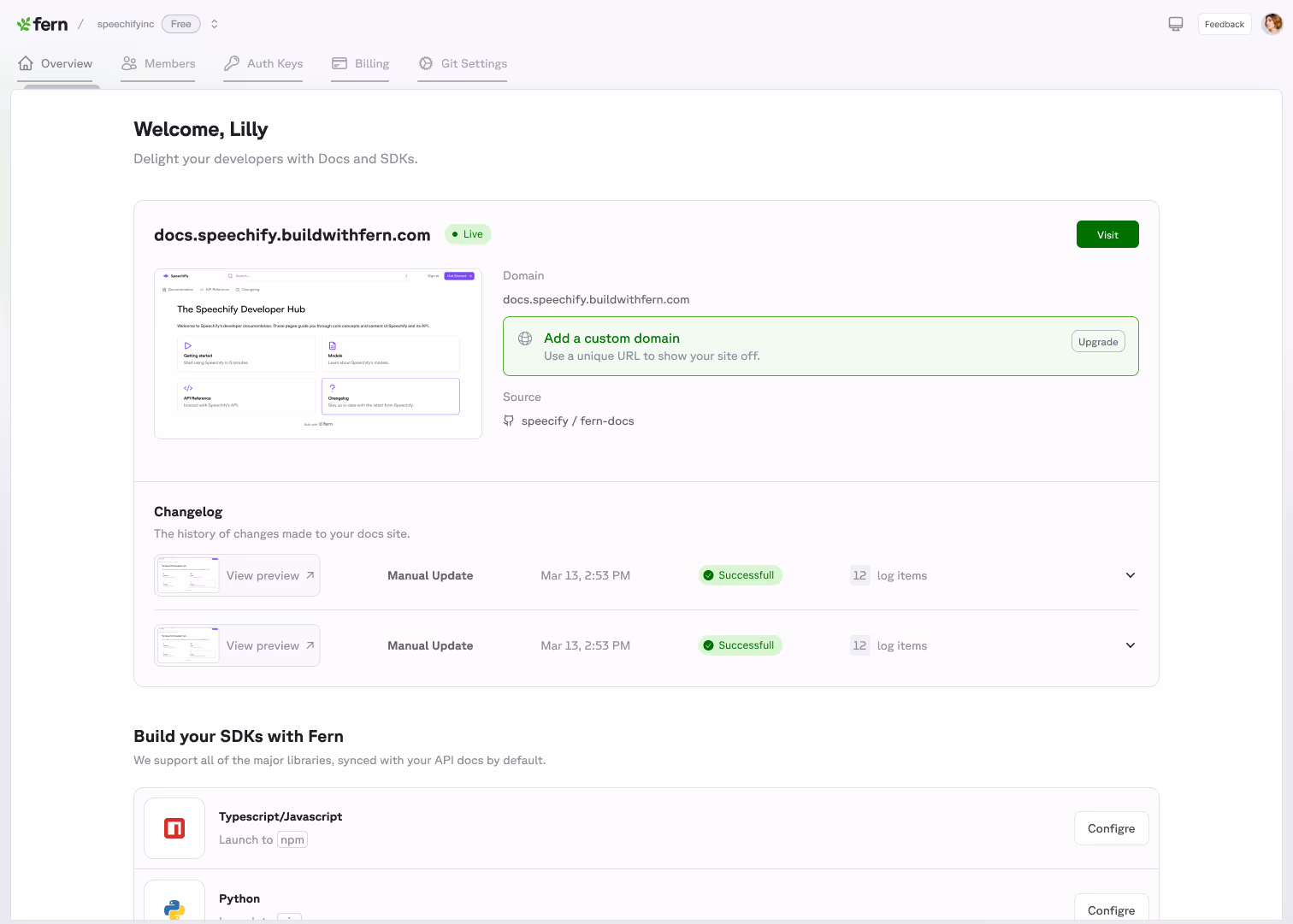The width and height of the screenshot is (1293, 924).
Task: Click the second changelog row preview thumbnail
Action: (x=188, y=645)
